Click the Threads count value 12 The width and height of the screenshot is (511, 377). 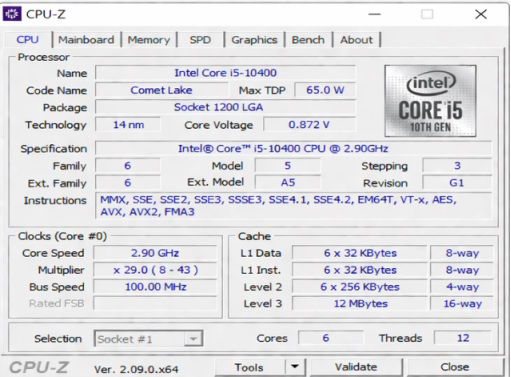(463, 338)
